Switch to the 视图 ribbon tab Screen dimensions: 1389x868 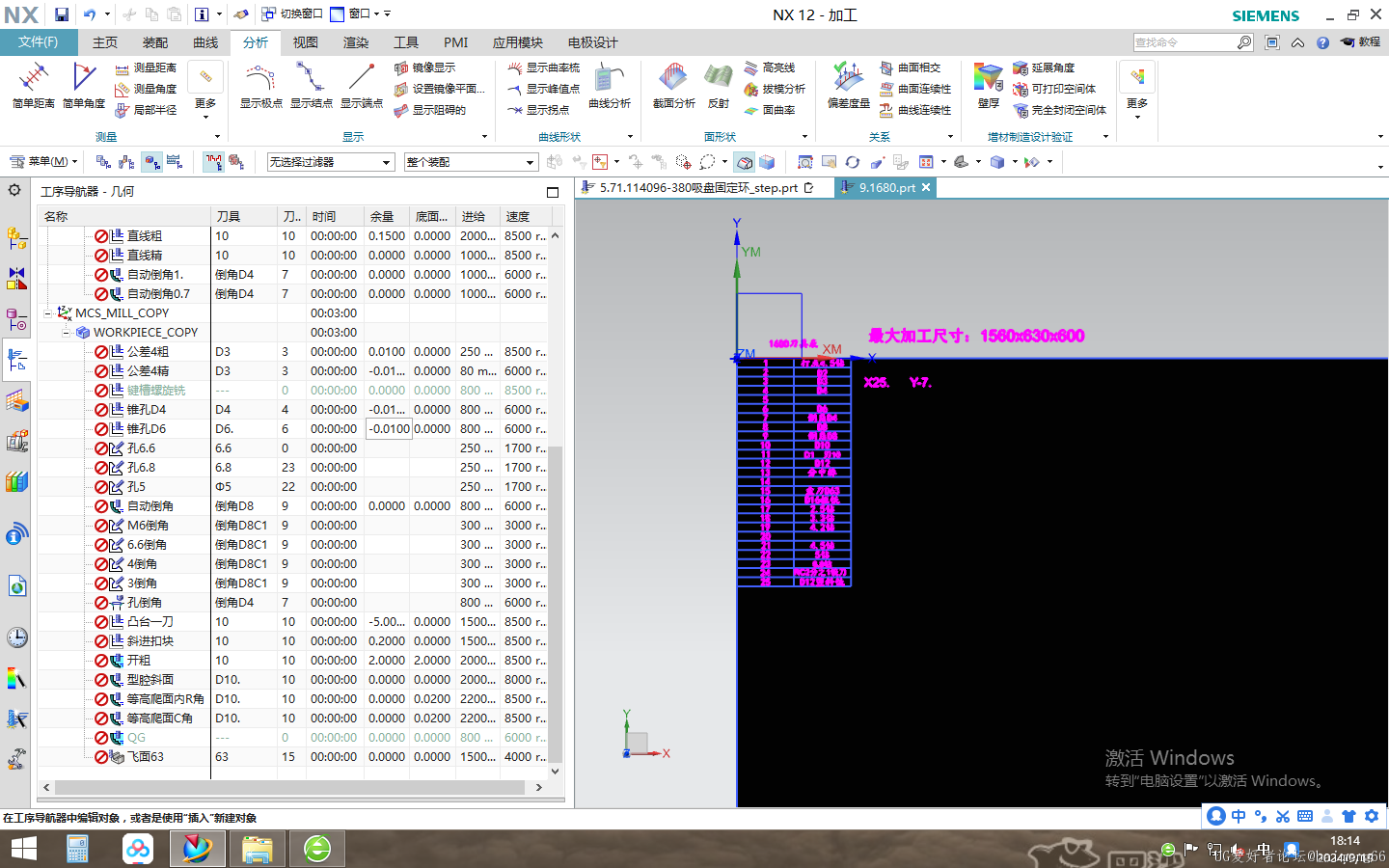[306, 42]
